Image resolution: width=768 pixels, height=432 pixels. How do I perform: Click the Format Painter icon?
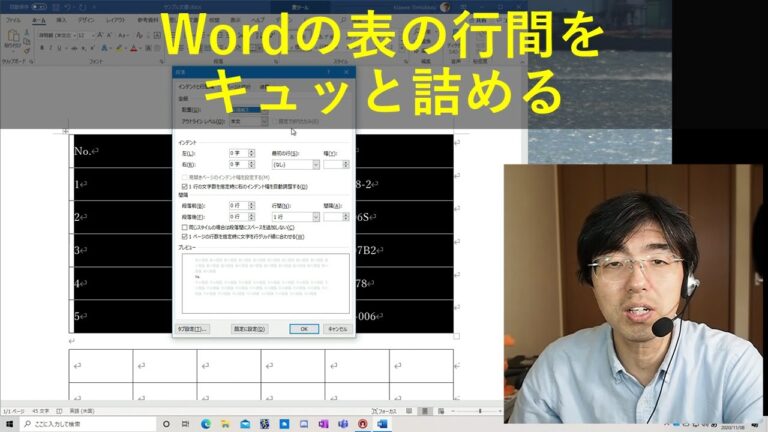coord(27,50)
